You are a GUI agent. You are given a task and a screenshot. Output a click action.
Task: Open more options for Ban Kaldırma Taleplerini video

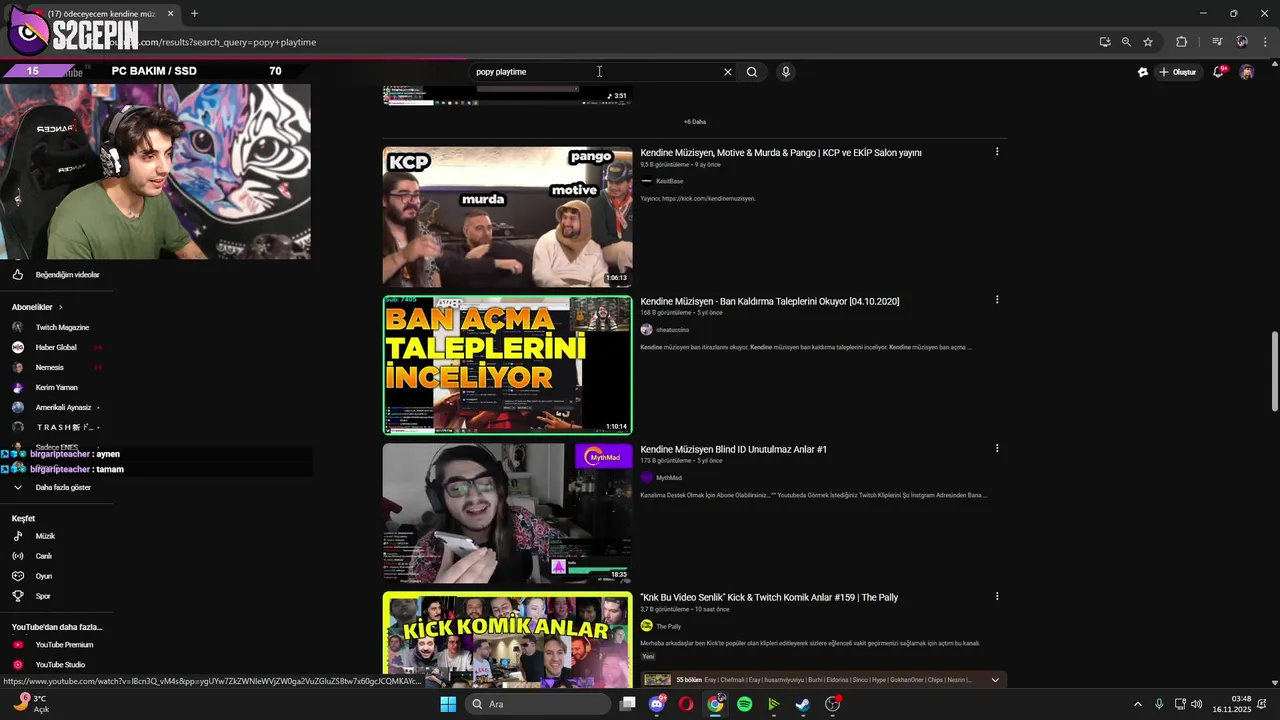pos(997,300)
